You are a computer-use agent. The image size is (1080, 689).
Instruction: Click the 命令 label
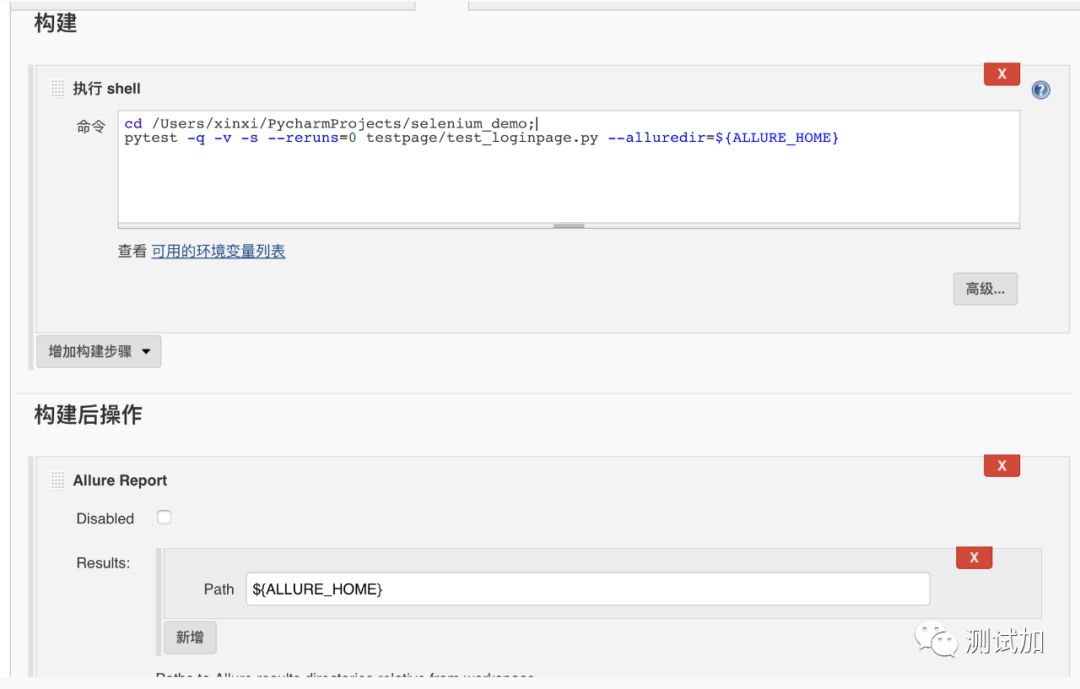click(x=91, y=127)
